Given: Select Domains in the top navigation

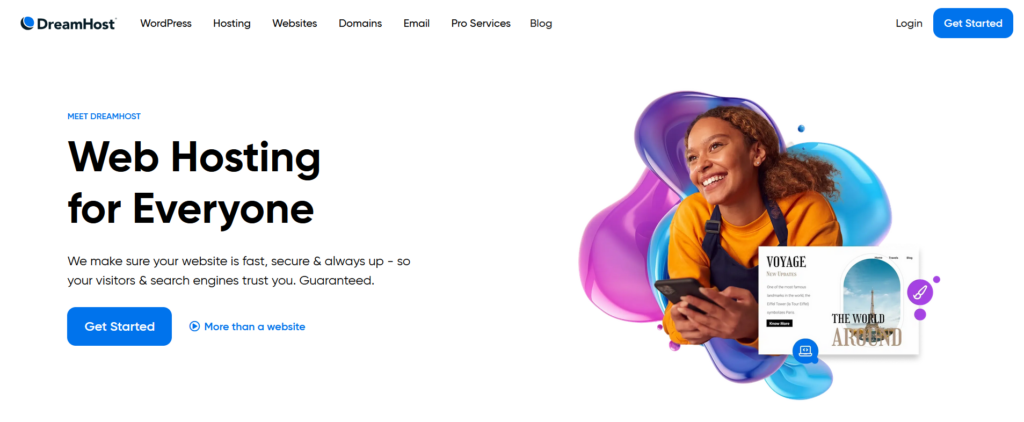Looking at the screenshot, I should (360, 24).
